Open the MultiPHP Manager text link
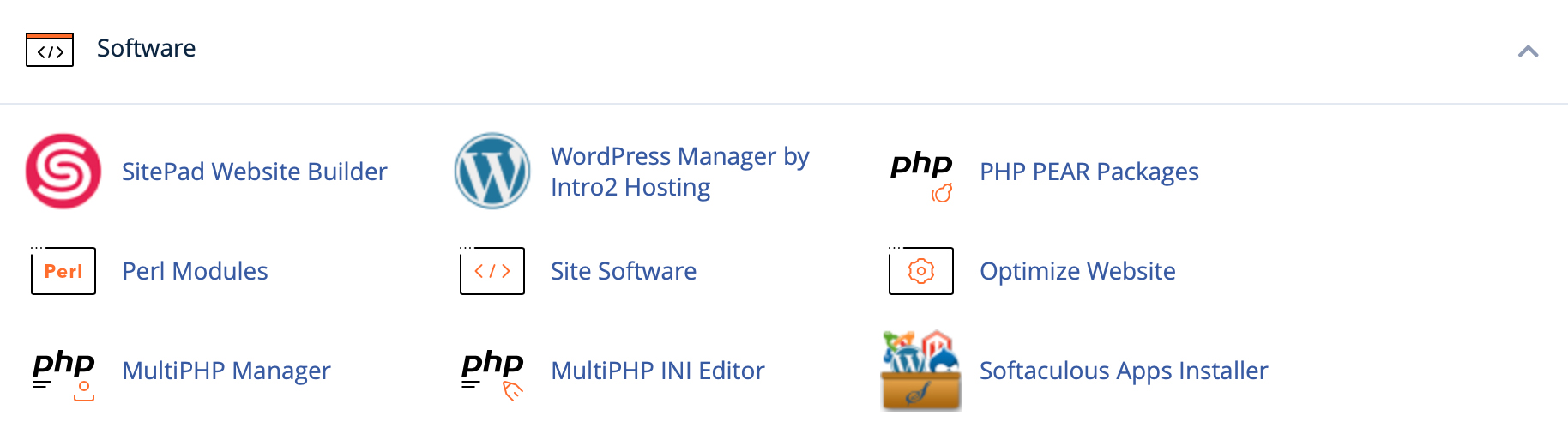The image size is (1568, 434). click(226, 371)
